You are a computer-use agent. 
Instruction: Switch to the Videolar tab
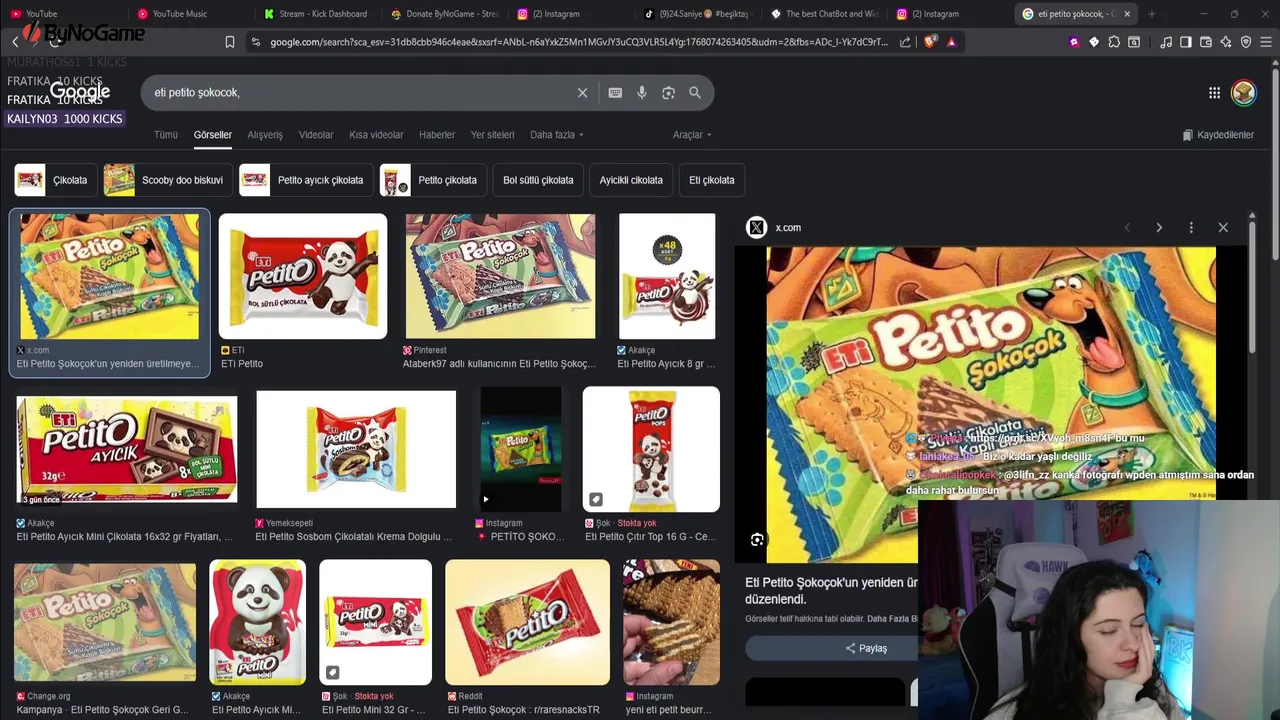[x=316, y=135]
